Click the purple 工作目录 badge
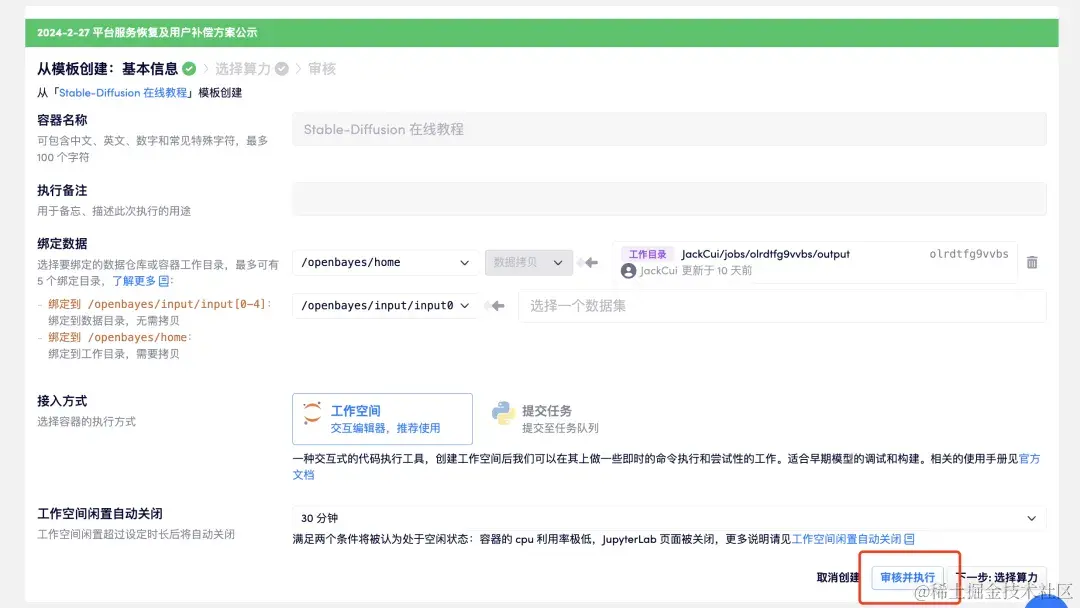Viewport: 1080px width, 608px height. [647, 253]
